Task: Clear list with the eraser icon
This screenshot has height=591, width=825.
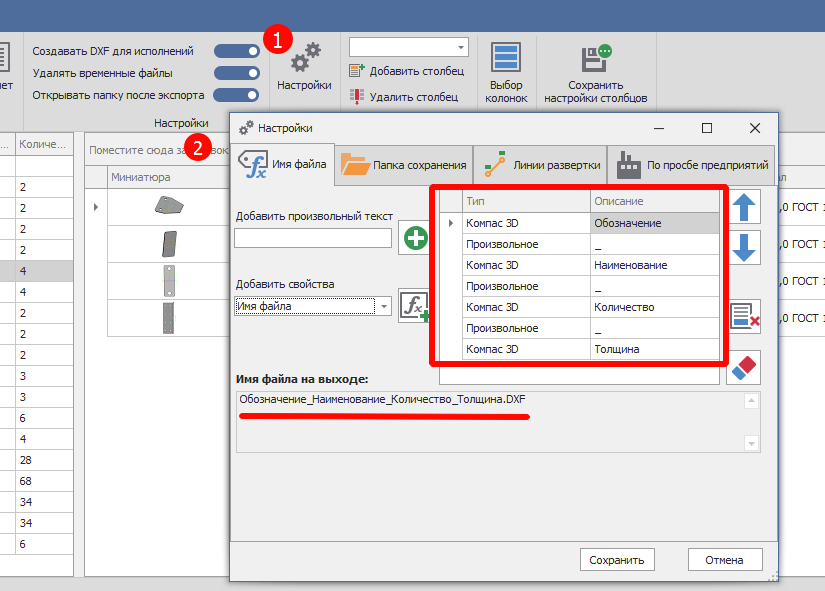Action: point(743,367)
